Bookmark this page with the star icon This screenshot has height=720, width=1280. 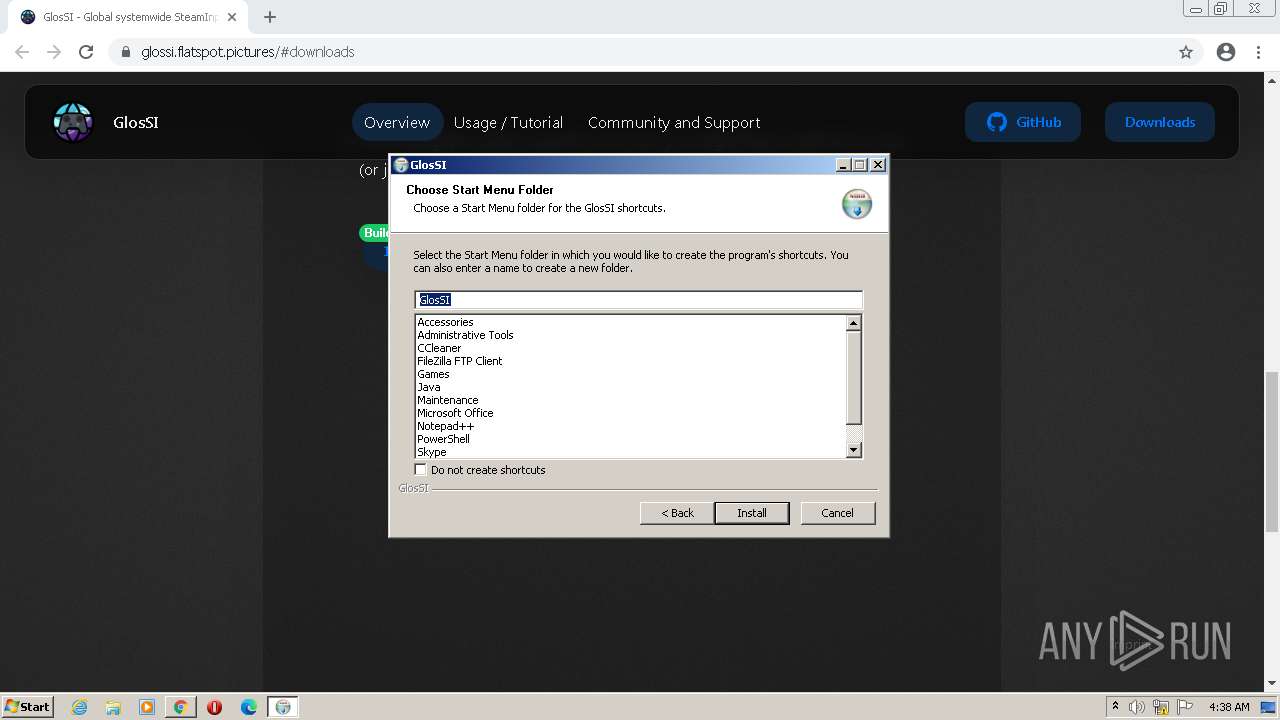coord(1186,52)
